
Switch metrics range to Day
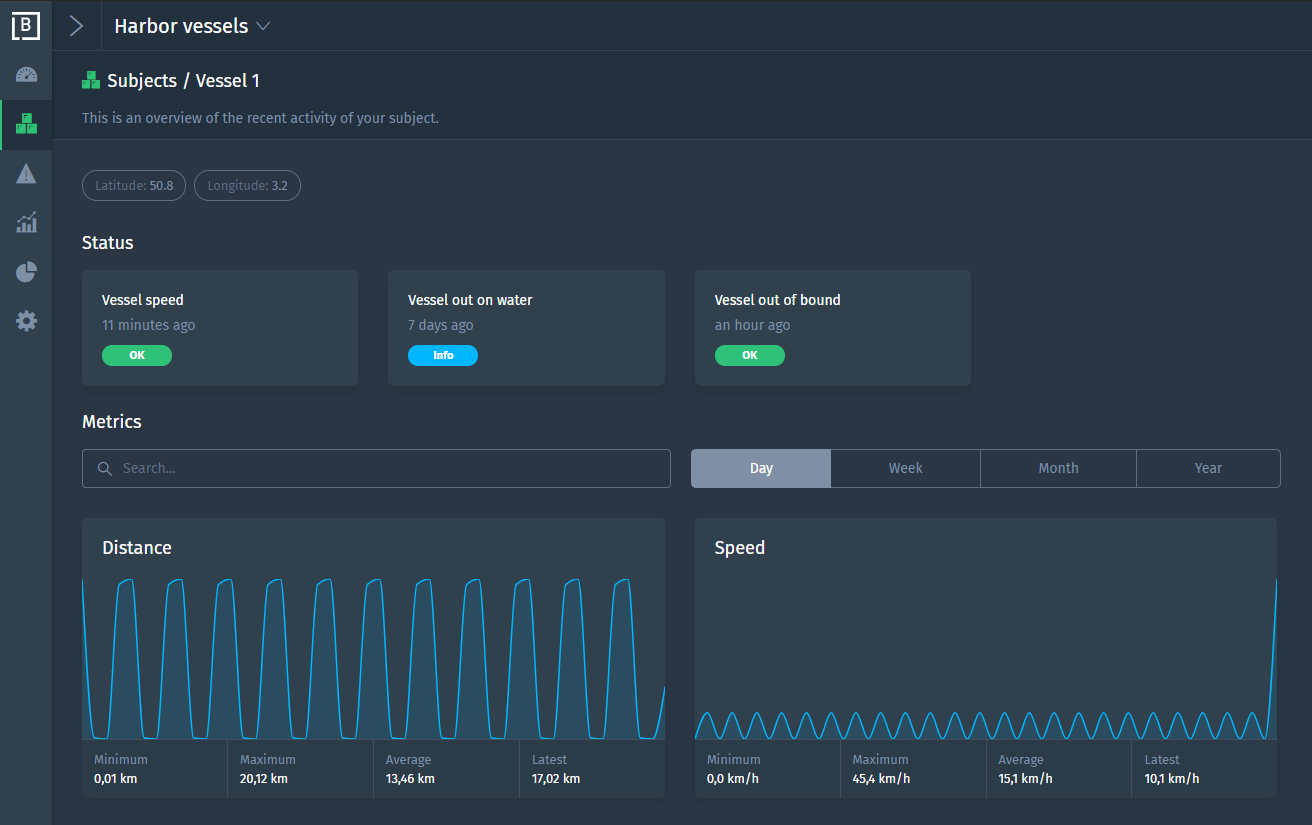coord(760,468)
